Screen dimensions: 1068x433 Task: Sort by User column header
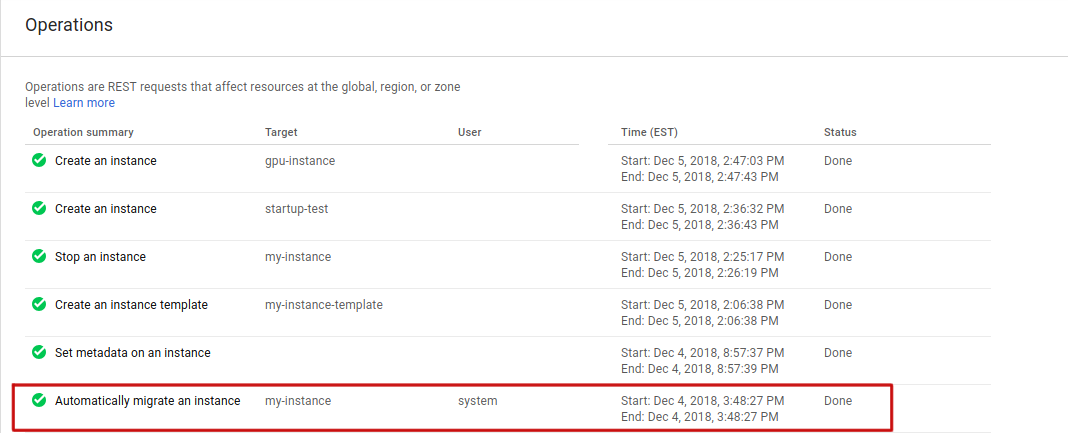tap(470, 132)
